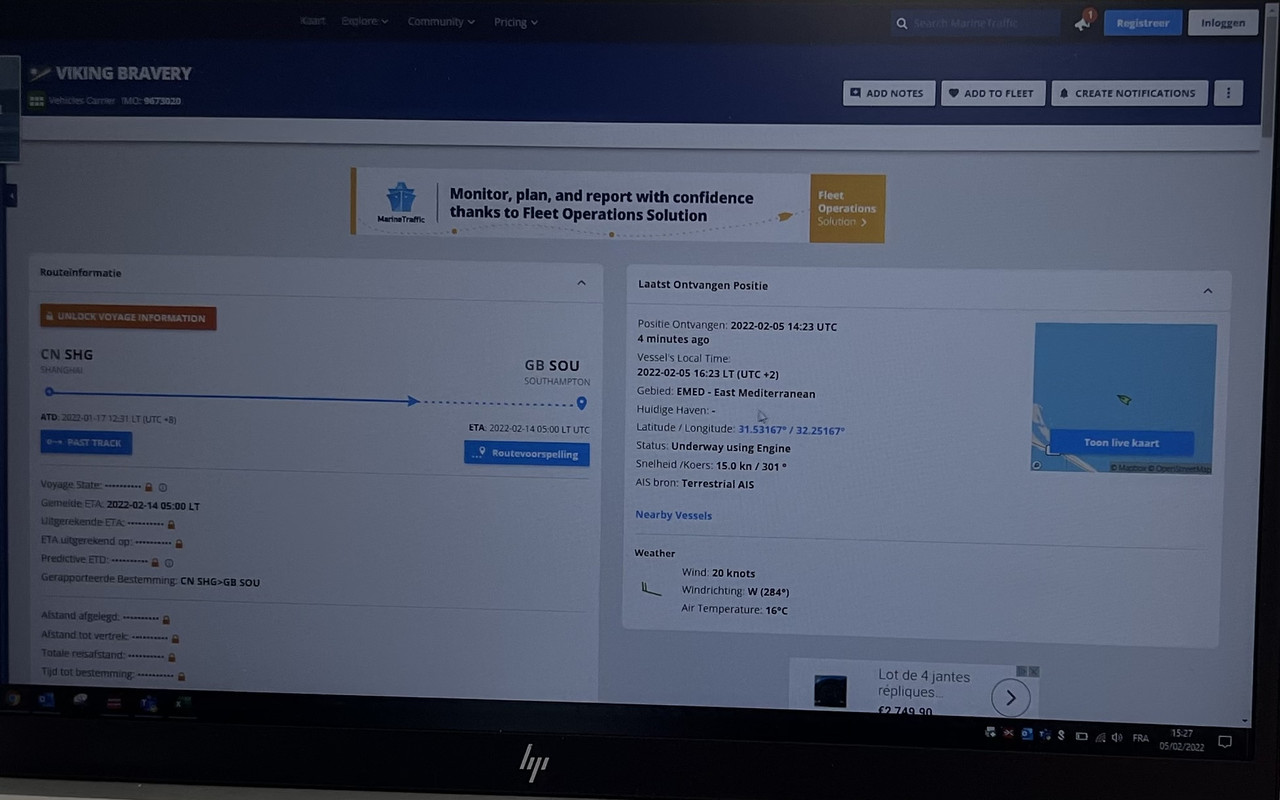Open the Fleet Operations Solution banner ad

(x=618, y=205)
